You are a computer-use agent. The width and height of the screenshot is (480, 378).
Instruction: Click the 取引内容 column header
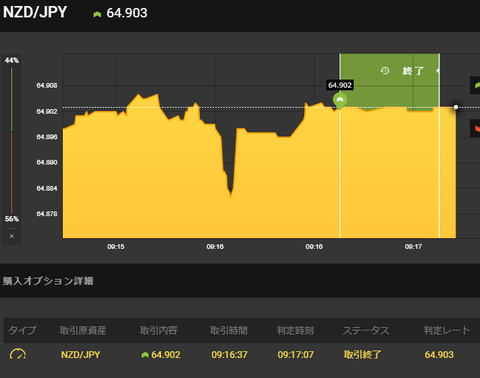(158, 330)
